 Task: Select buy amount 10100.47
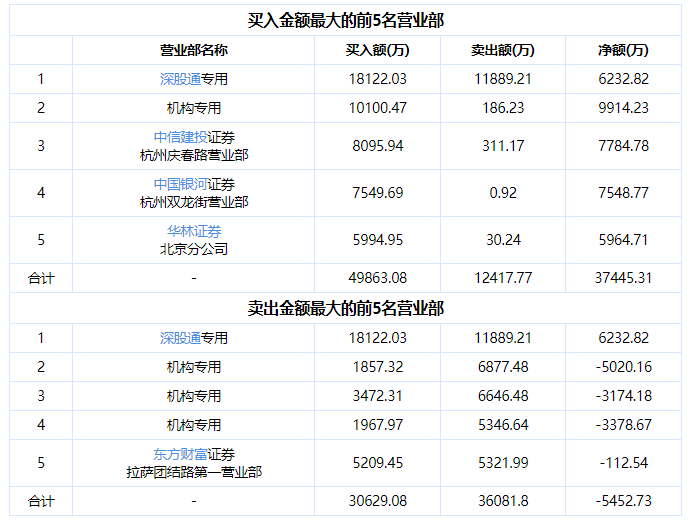(x=378, y=108)
